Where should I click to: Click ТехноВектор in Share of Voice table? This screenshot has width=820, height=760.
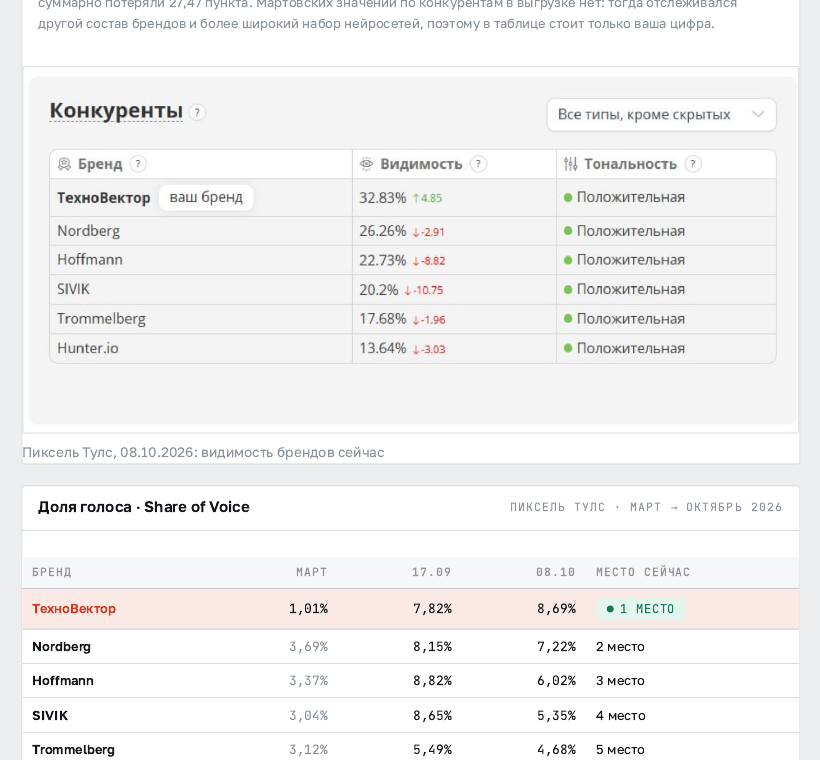coord(74,609)
